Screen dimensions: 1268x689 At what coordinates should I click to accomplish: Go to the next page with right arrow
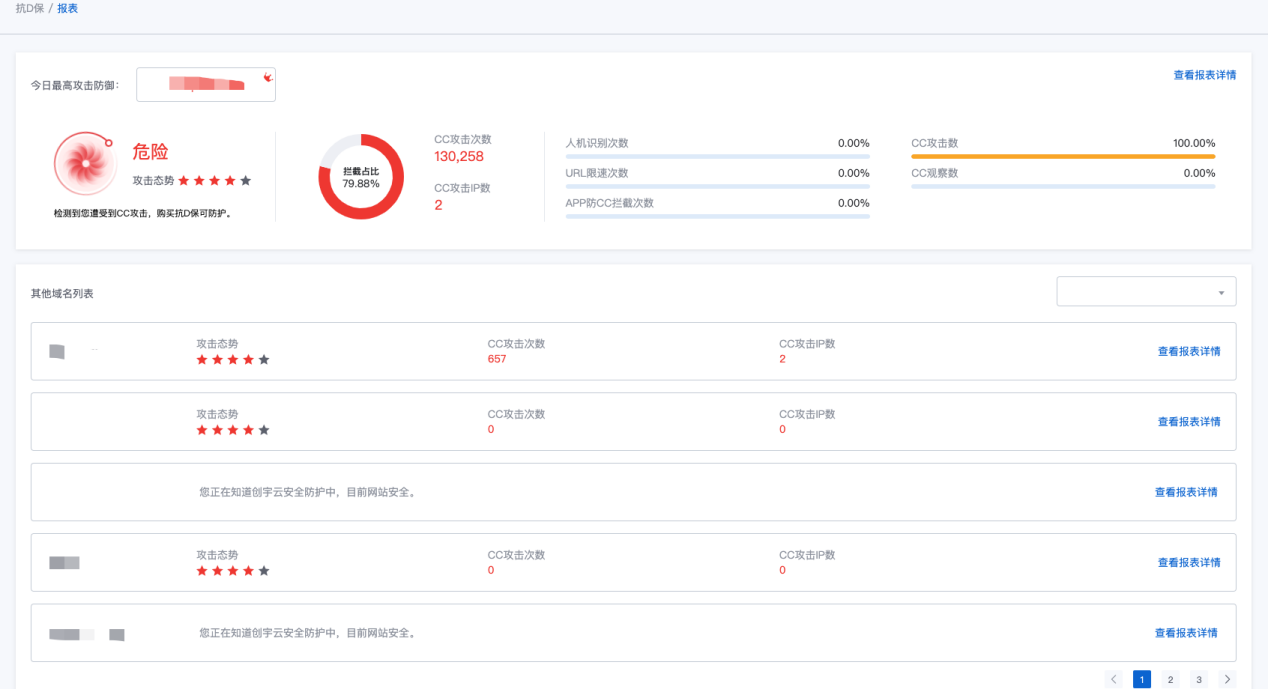1227,679
